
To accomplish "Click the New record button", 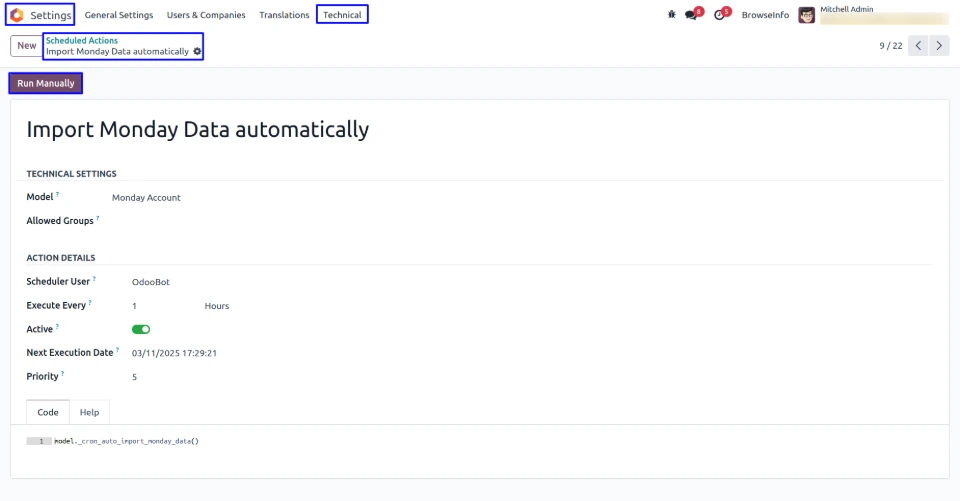I will (x=26, y=46).
